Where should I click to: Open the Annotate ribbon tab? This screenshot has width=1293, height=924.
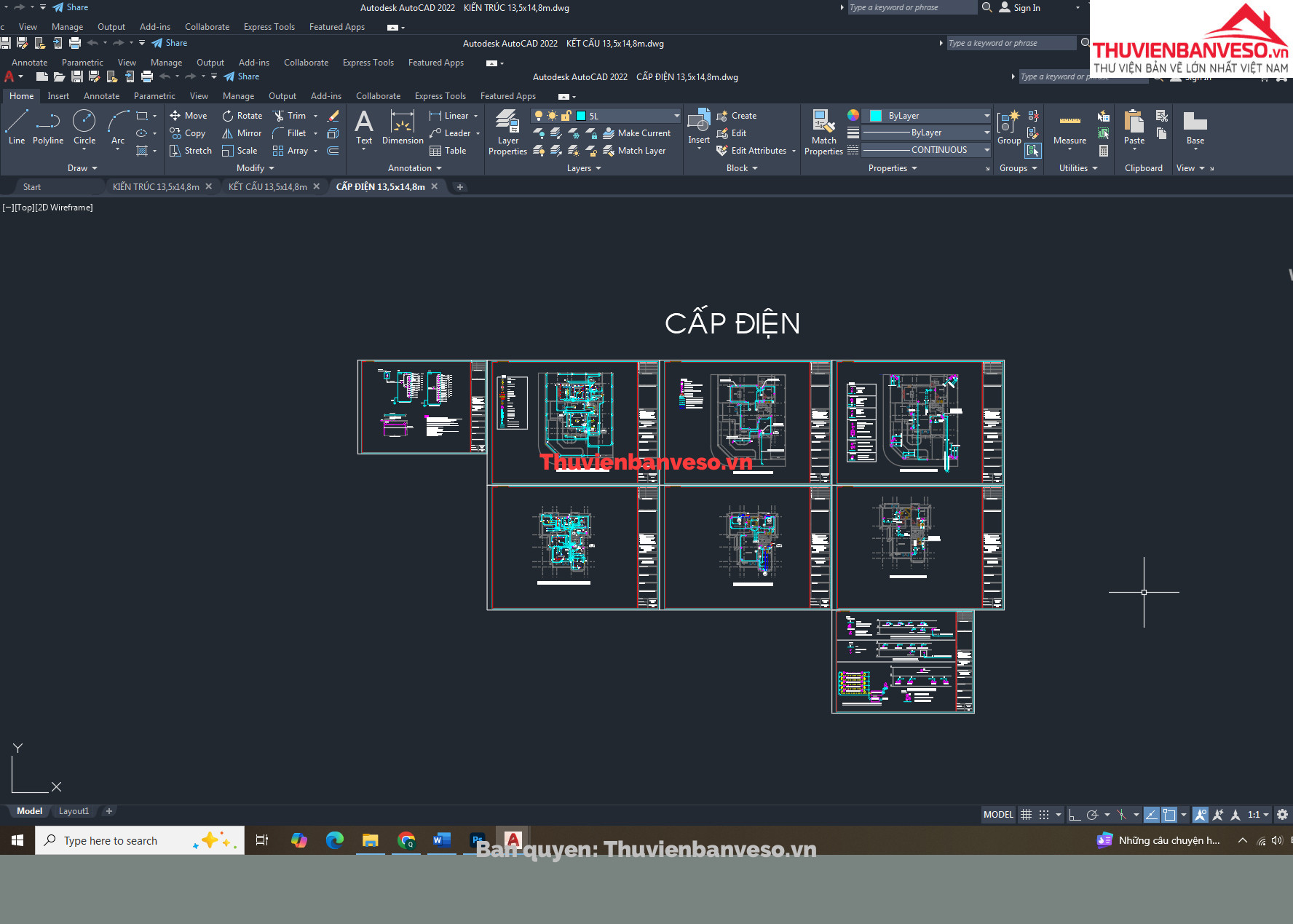click(101, 96)
